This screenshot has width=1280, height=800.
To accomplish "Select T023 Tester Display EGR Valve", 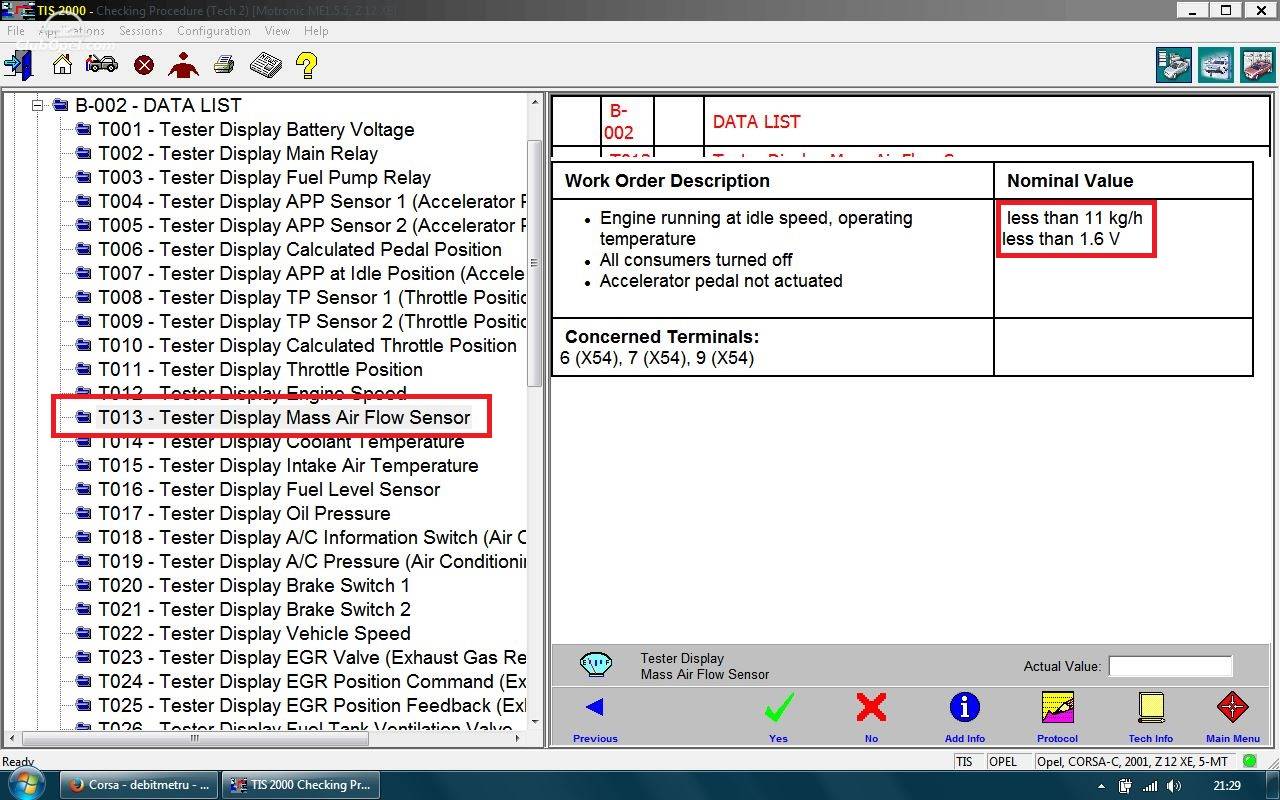I will [312, 657].
